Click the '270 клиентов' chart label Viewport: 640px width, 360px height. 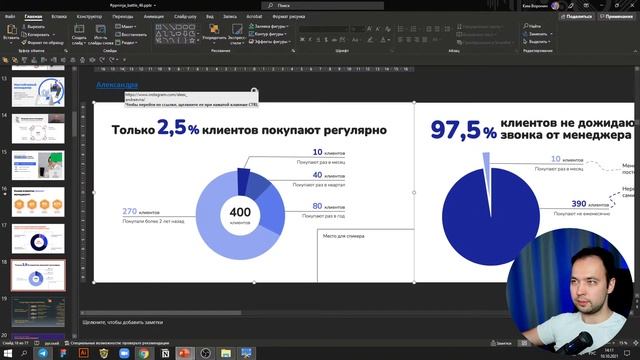(141, 211)
